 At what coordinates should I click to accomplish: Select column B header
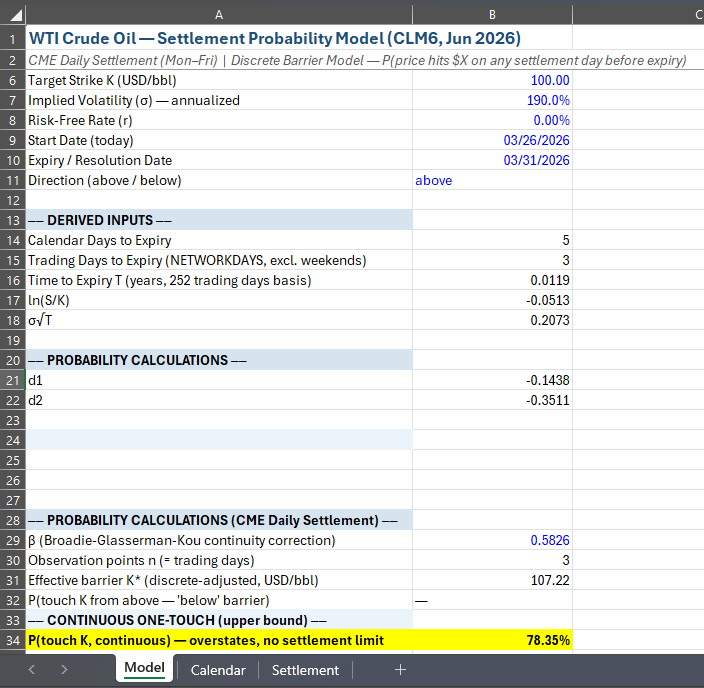click(x=493, y=15)
